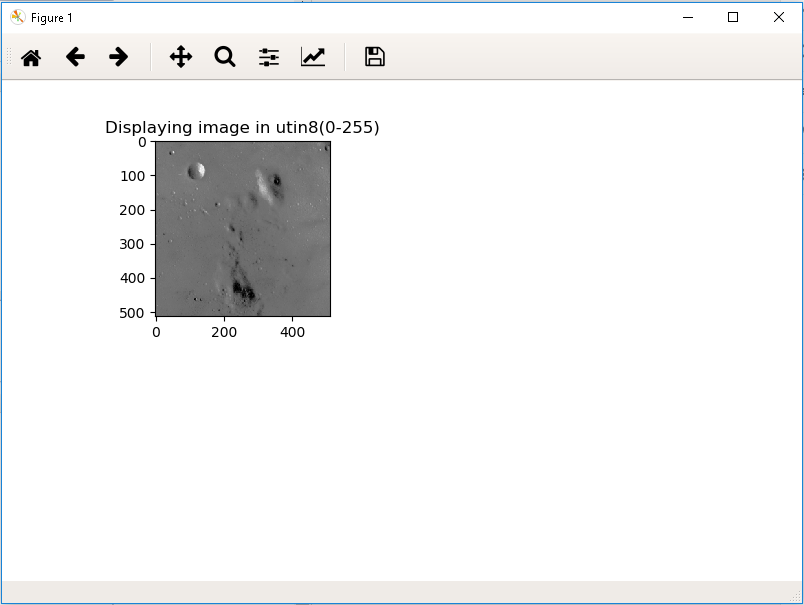This screenshot has height=605, width=804.
Task: Click the y-axis tick label 300
Action: coord(133,243)
